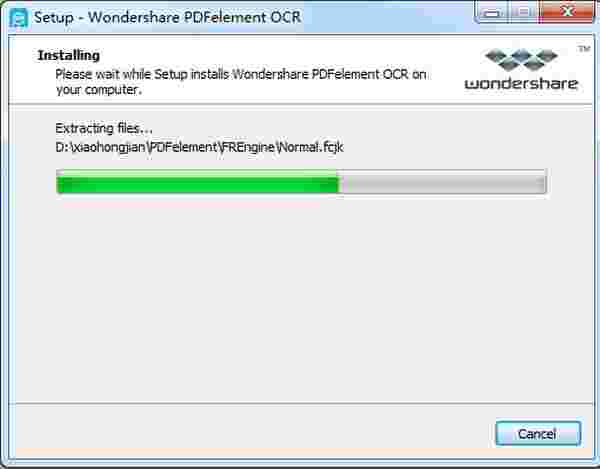Click the Normal.fcjk file path line
Viewport: 600px width, 469px height.
(199, 147)
